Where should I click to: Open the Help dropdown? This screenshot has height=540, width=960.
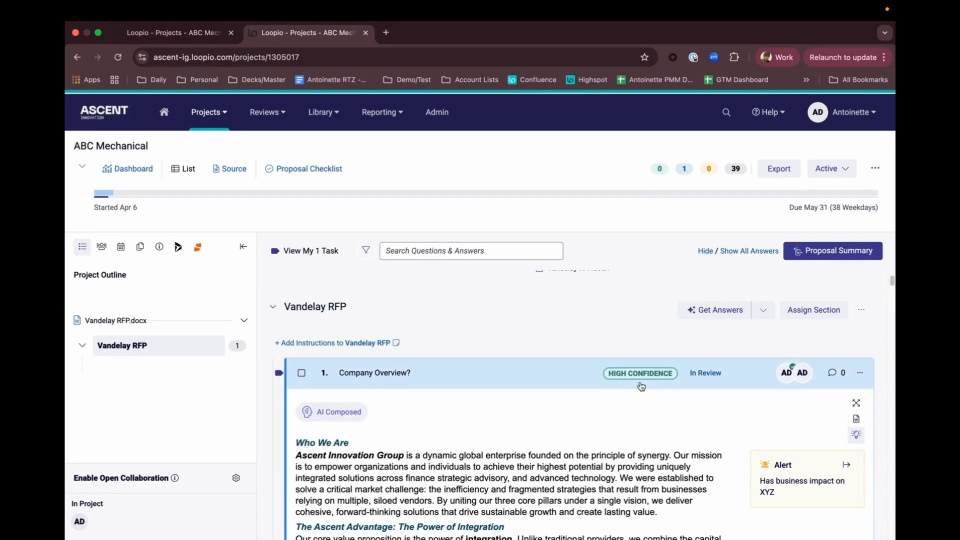click(x=768, y=112)
